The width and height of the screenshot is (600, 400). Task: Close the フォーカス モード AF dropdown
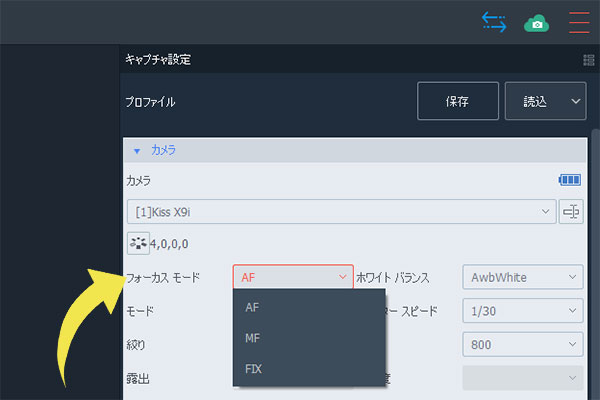(x=293, y=277)
